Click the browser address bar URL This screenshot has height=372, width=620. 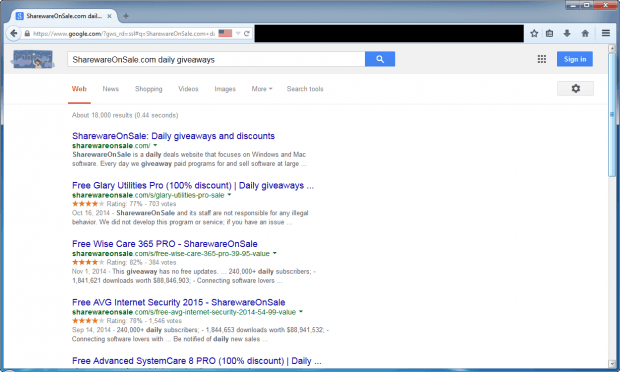point(123,34)
